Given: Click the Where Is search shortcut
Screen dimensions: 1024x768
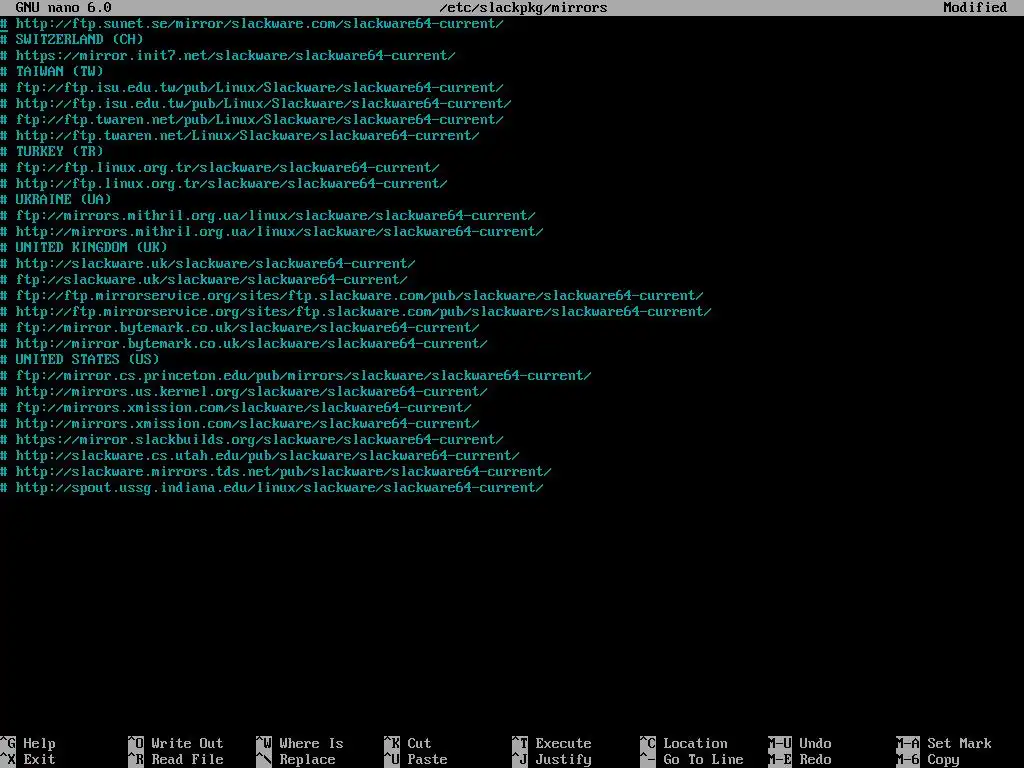Looking at the screenshot, I should (300, 743).
